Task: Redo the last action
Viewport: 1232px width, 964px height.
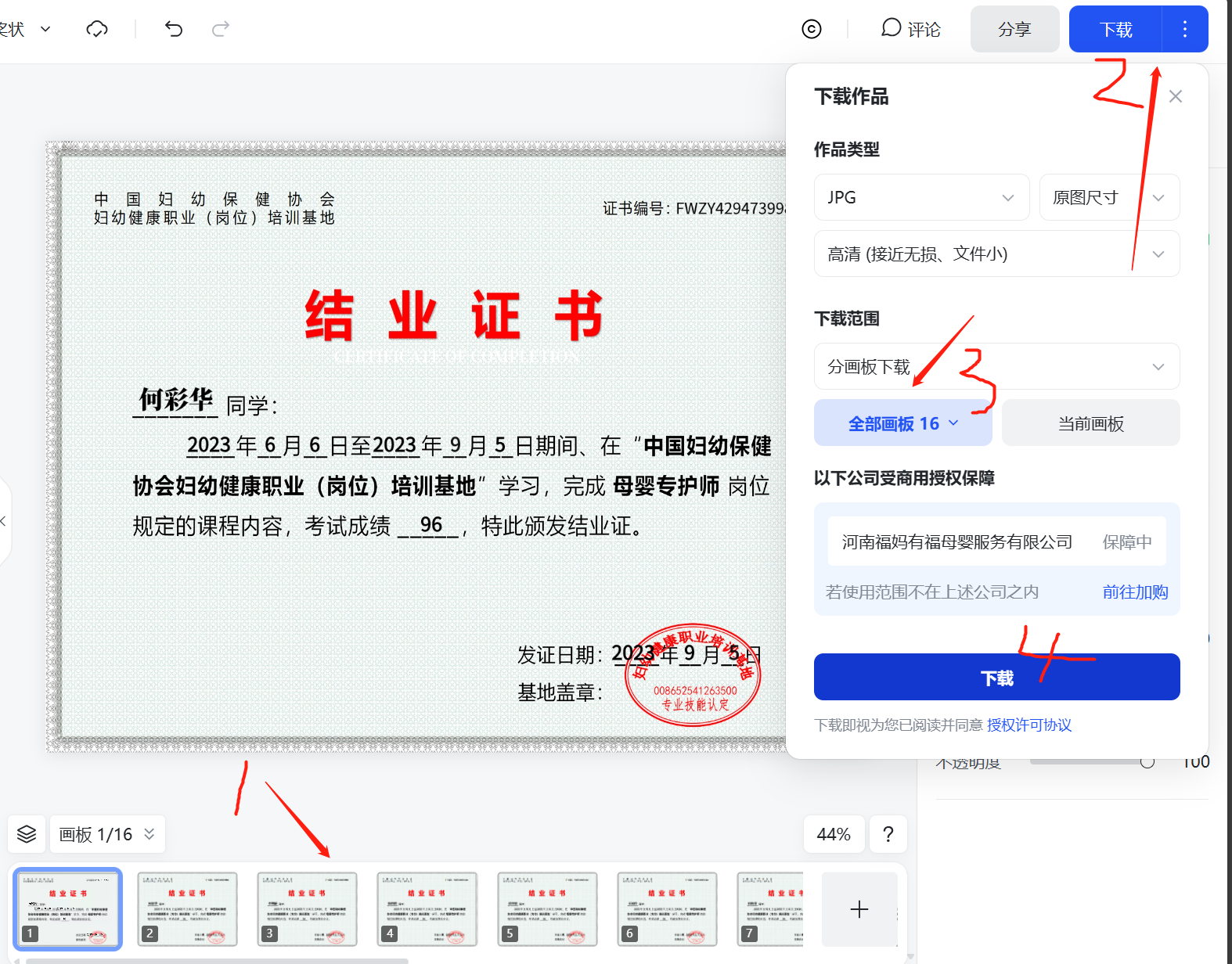Action: [x=221, y=29]
